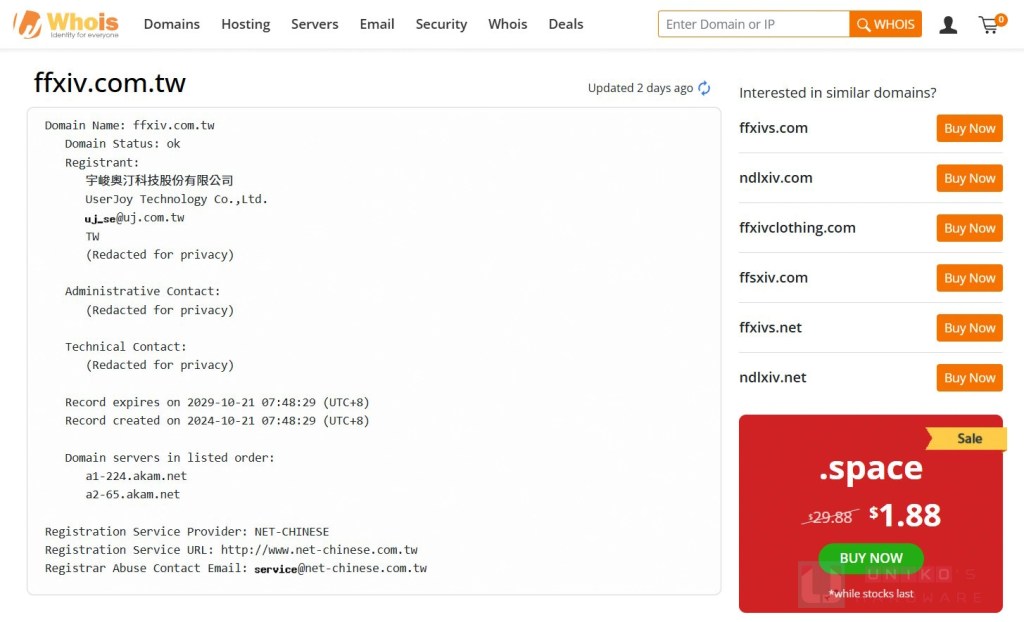
Task: Buy Now for ffxivclothing.com
Action: coord(969,228)
